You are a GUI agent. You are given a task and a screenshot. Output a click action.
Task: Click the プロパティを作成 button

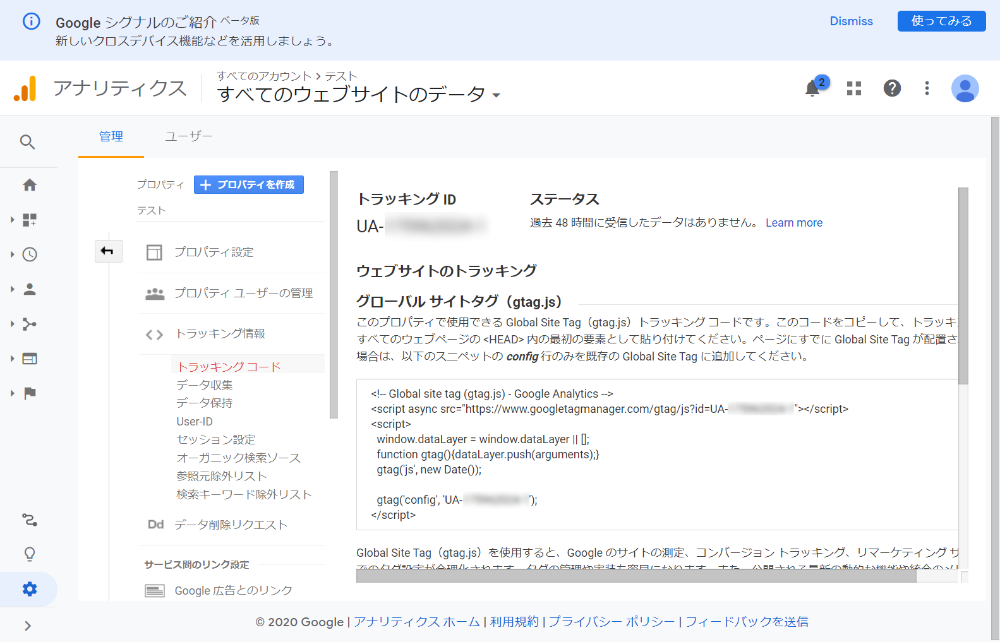pyautogui.click(x=249, y=185)
